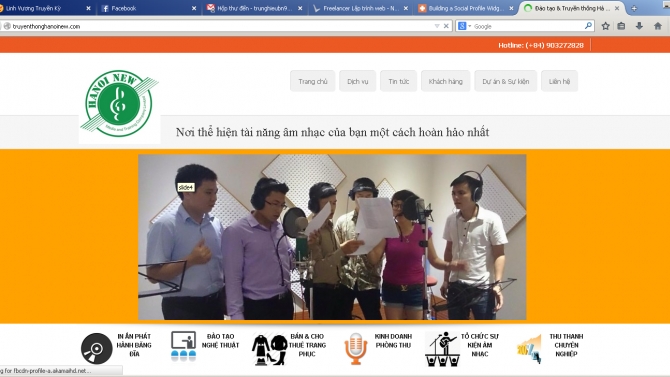
Task: Click the guitarist stage icon for Tổ chức sự kiện
Action: (x=442, y=349)
